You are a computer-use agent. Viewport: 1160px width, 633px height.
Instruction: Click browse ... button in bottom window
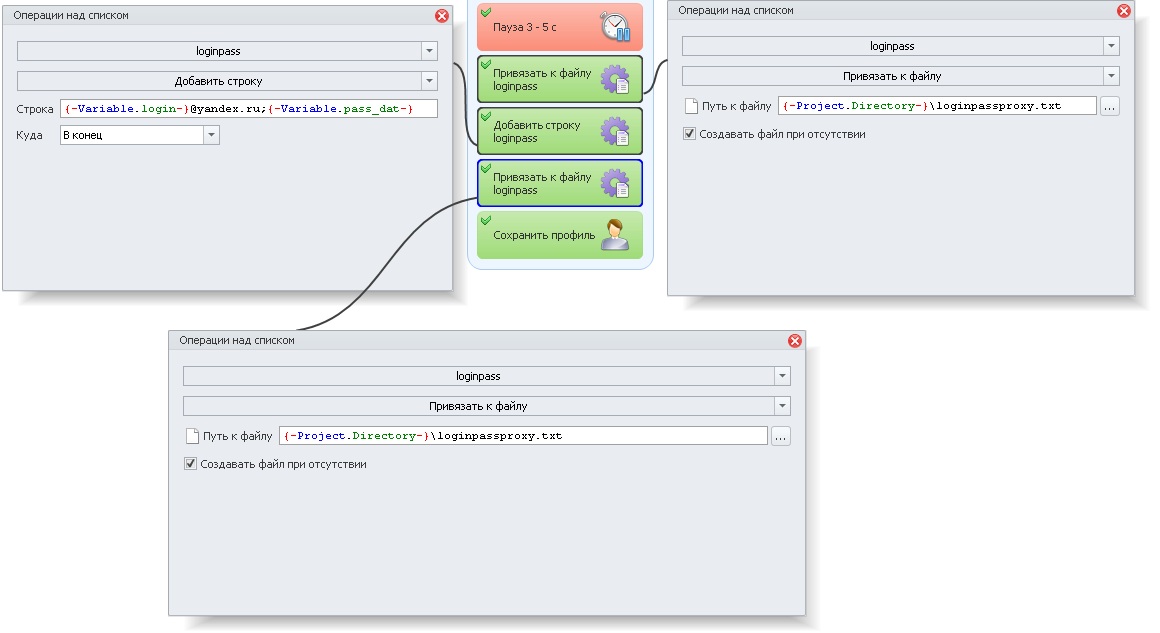click(780, 436)
